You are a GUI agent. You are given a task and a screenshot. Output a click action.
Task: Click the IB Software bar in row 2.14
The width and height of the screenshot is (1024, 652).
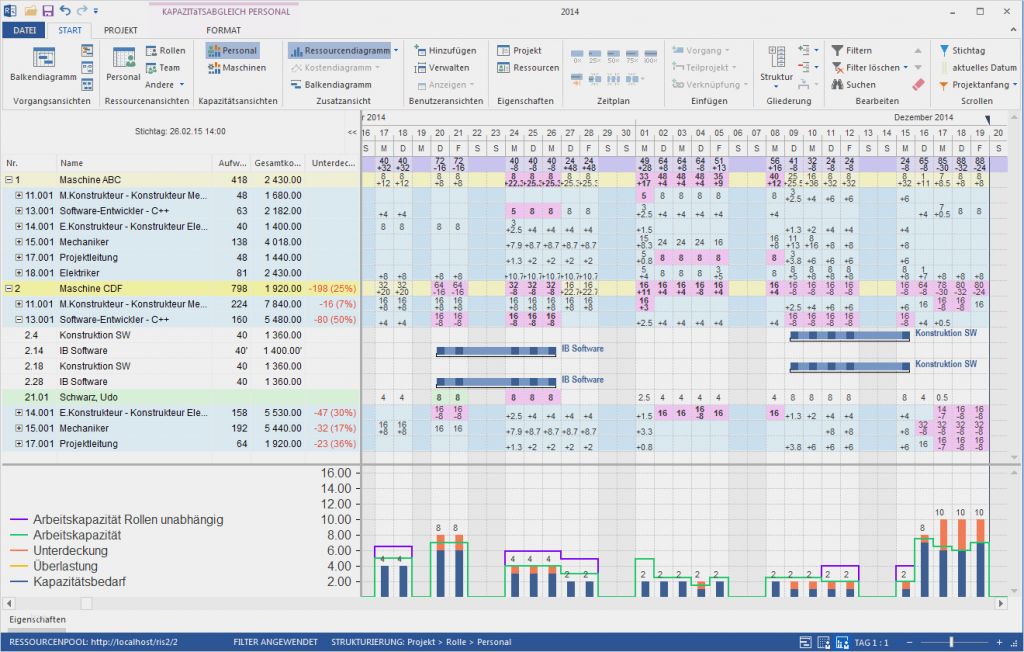[496, 351]
